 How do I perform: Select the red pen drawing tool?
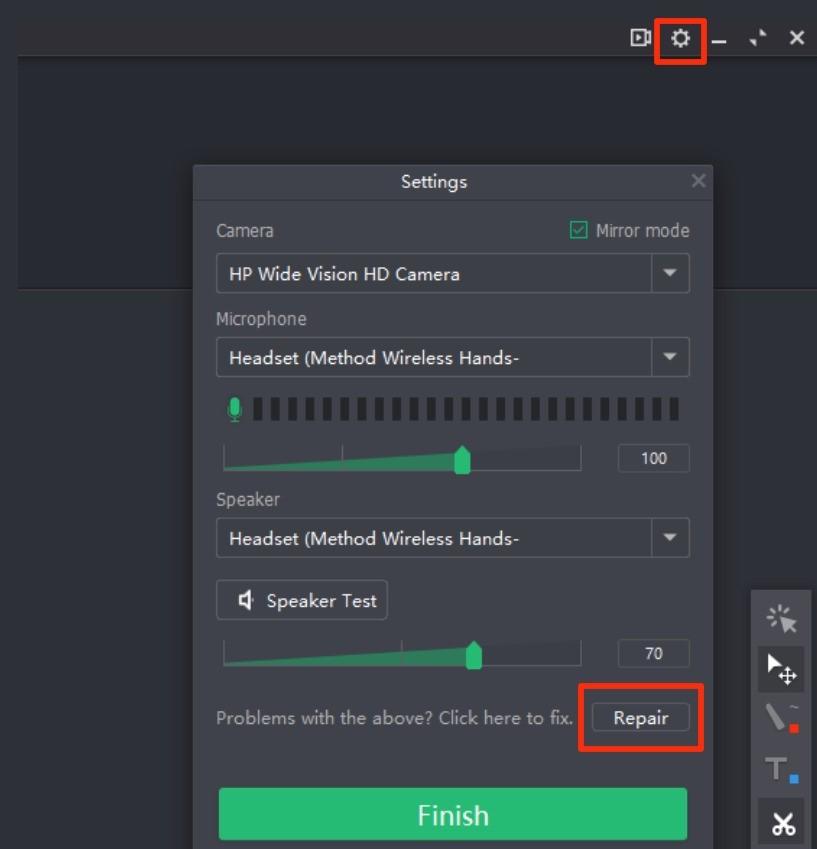[x=781, y=718]
